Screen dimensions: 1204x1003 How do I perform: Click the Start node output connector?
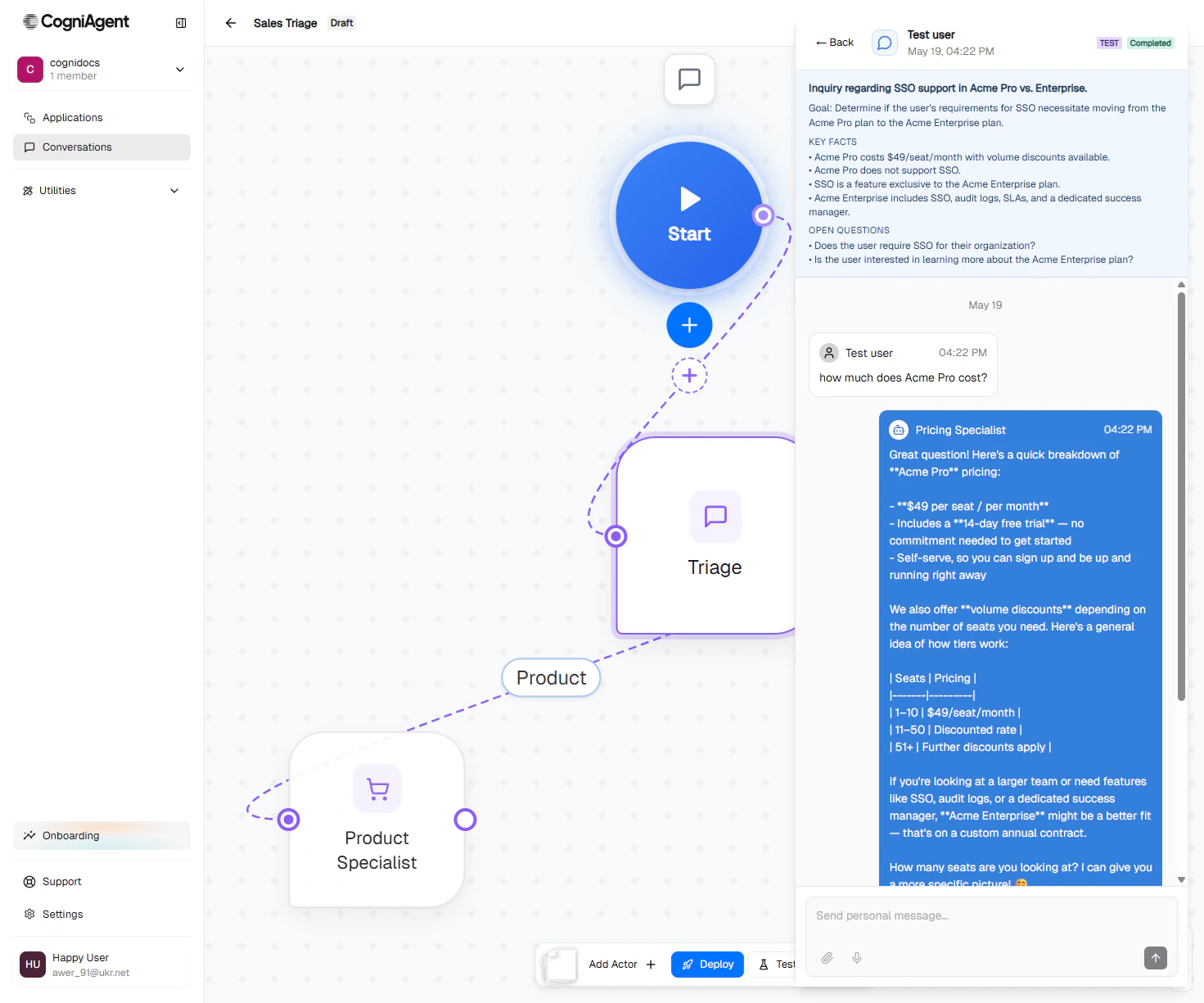click(764, 215)
